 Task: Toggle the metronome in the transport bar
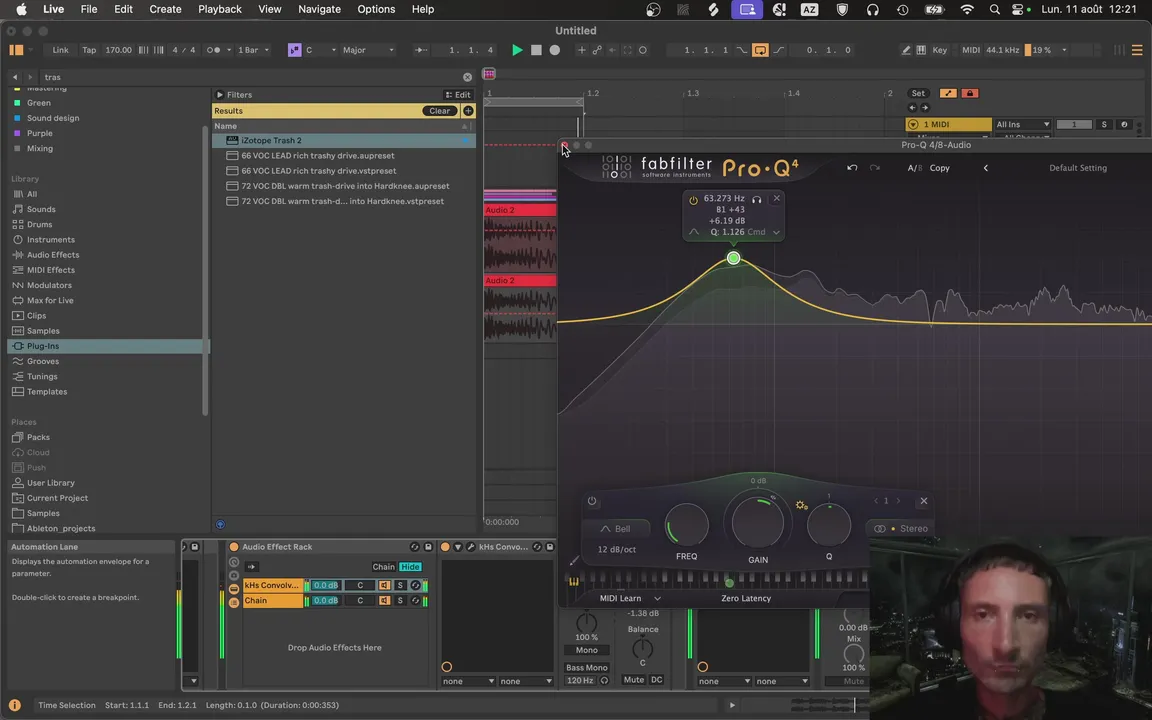pos(213,50)
